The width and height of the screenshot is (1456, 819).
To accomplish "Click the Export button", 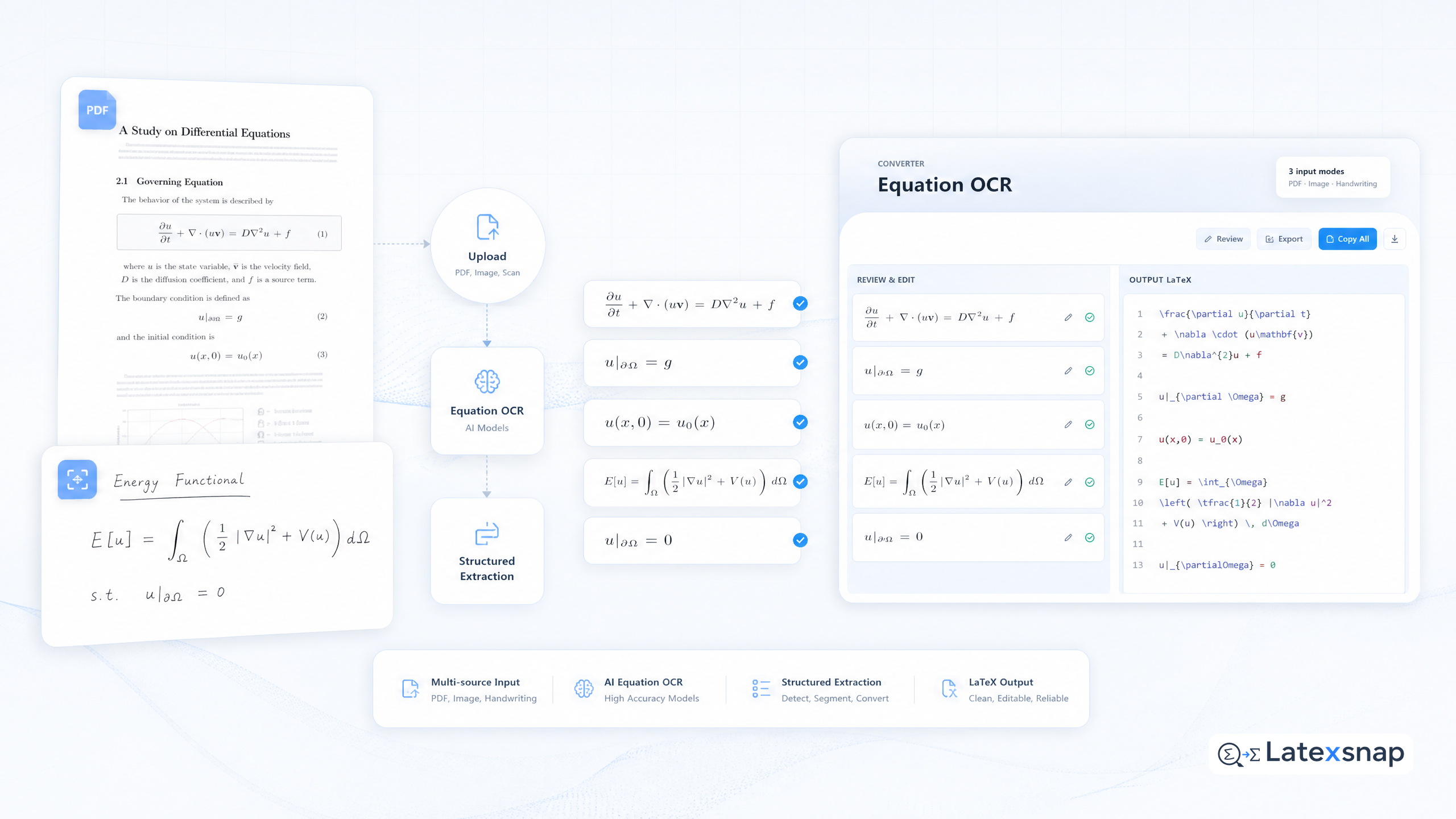I will pyautogui.click(x=1284, y=239).
